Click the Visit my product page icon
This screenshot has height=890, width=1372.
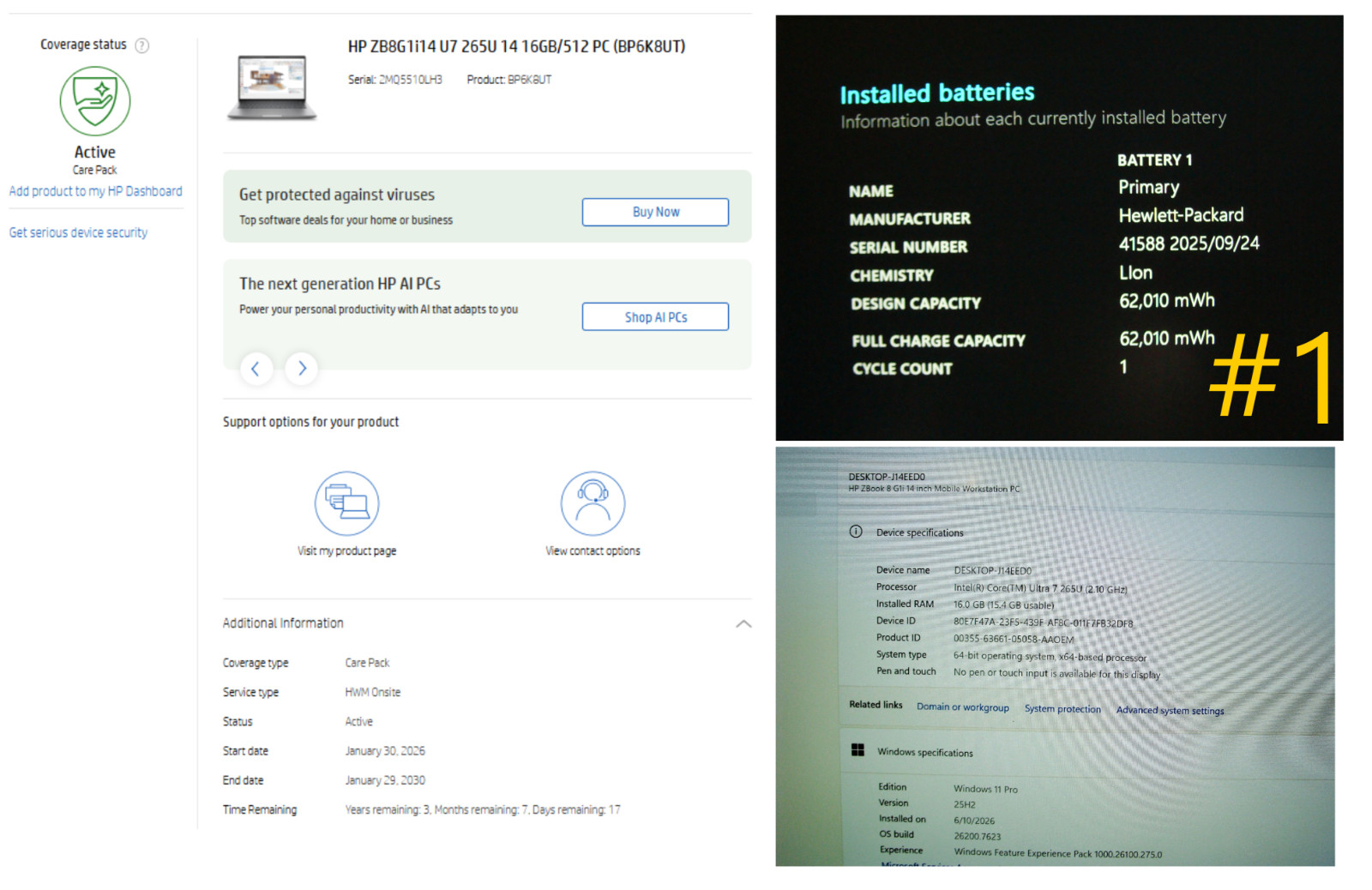(346, 503)
